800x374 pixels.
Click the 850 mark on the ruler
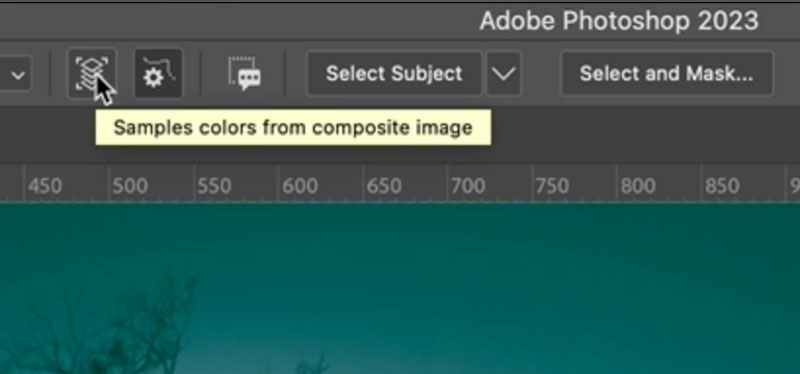(x=722, y=186)
